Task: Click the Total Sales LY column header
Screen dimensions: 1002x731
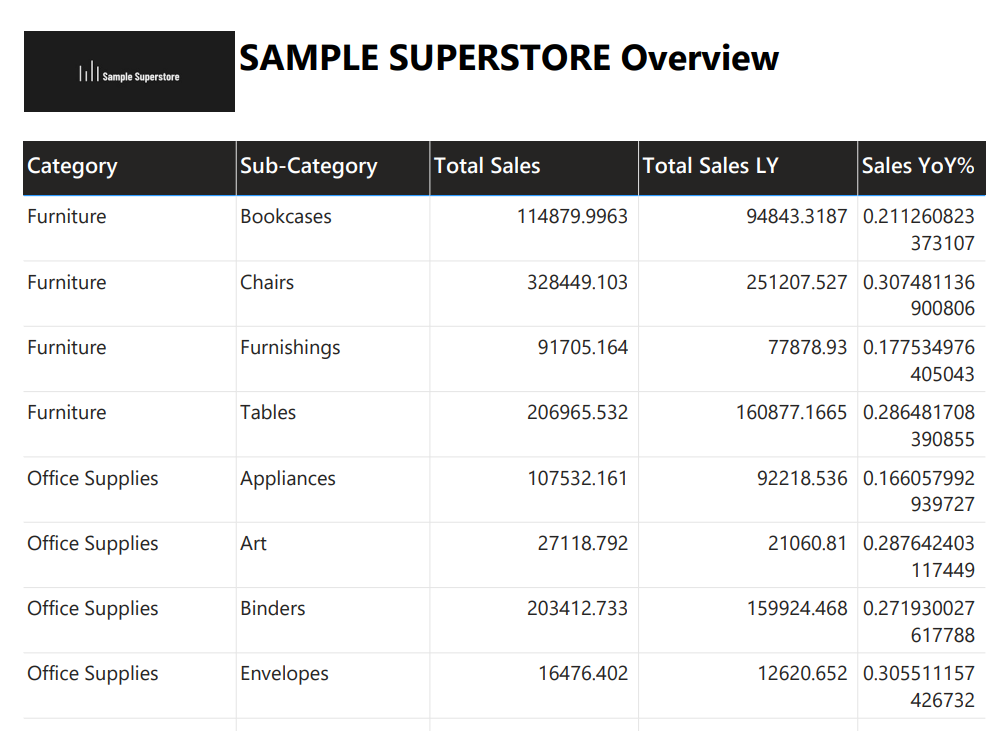Action: pos(710,167)
